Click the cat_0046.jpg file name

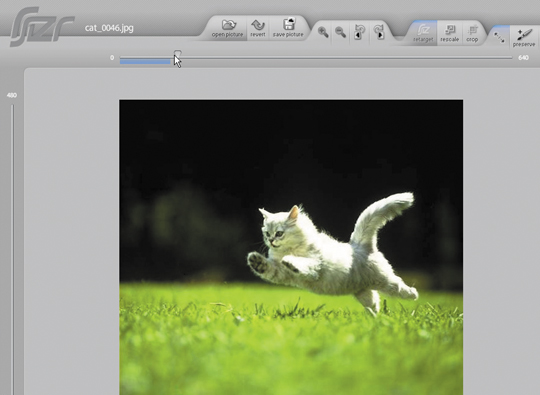click(x=109, y=28)
